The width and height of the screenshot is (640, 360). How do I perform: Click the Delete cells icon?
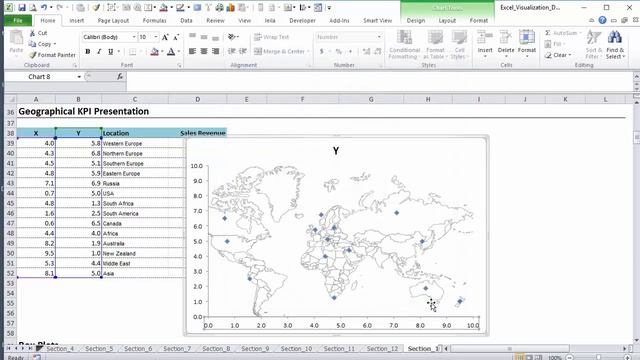tap(506, 38)
